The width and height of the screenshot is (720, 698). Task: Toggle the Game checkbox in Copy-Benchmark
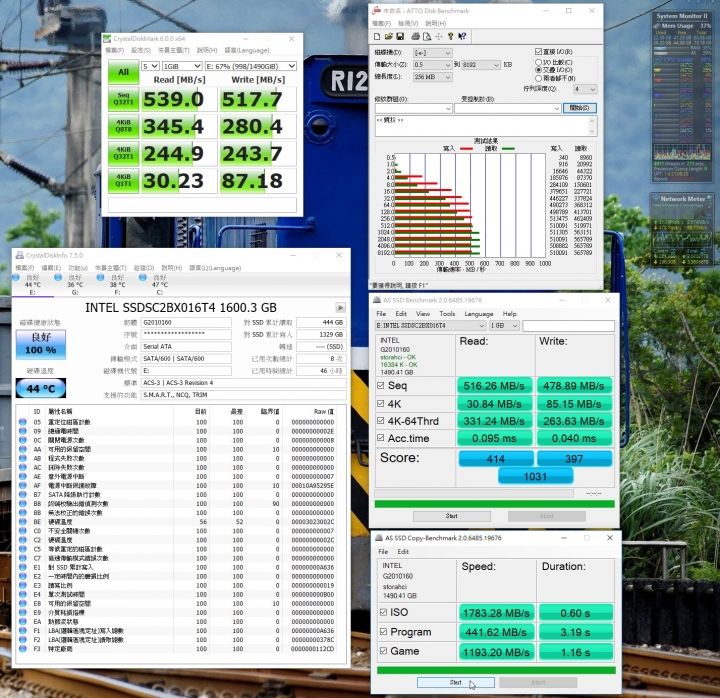coord(383,650)
